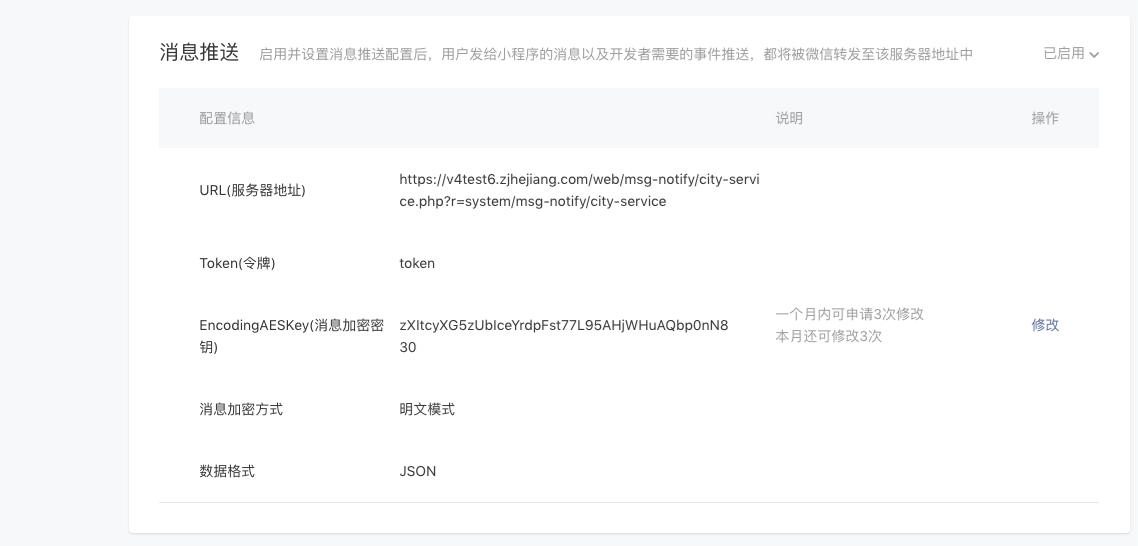Click the 本月还可修改3次 note

(828, 336)
